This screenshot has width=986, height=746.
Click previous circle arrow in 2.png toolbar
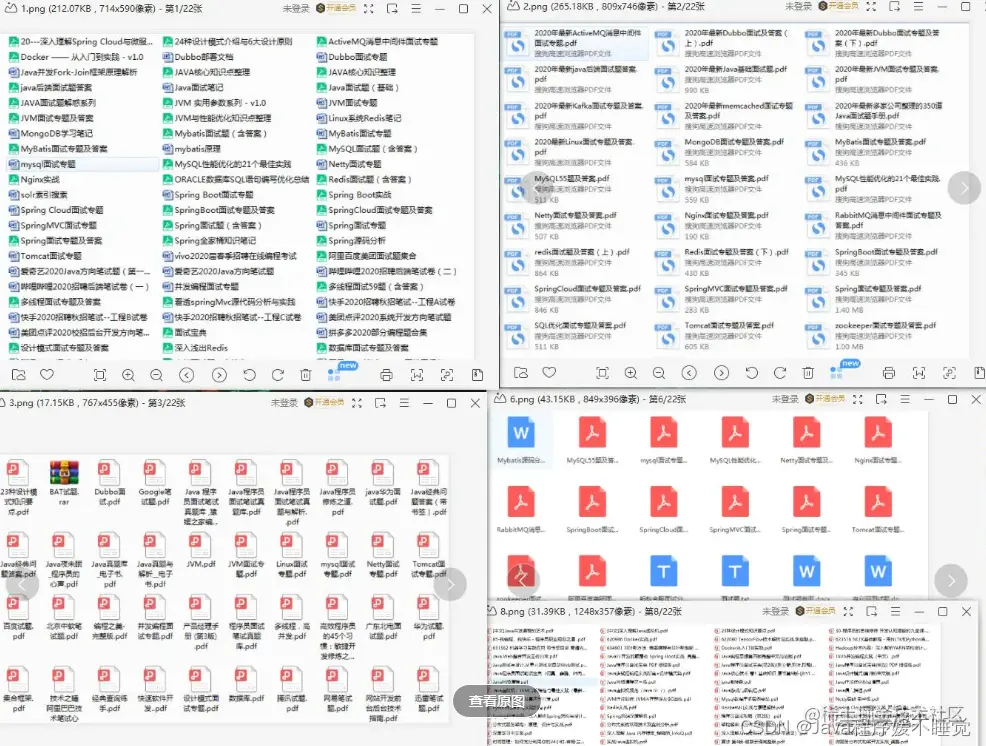689,373
